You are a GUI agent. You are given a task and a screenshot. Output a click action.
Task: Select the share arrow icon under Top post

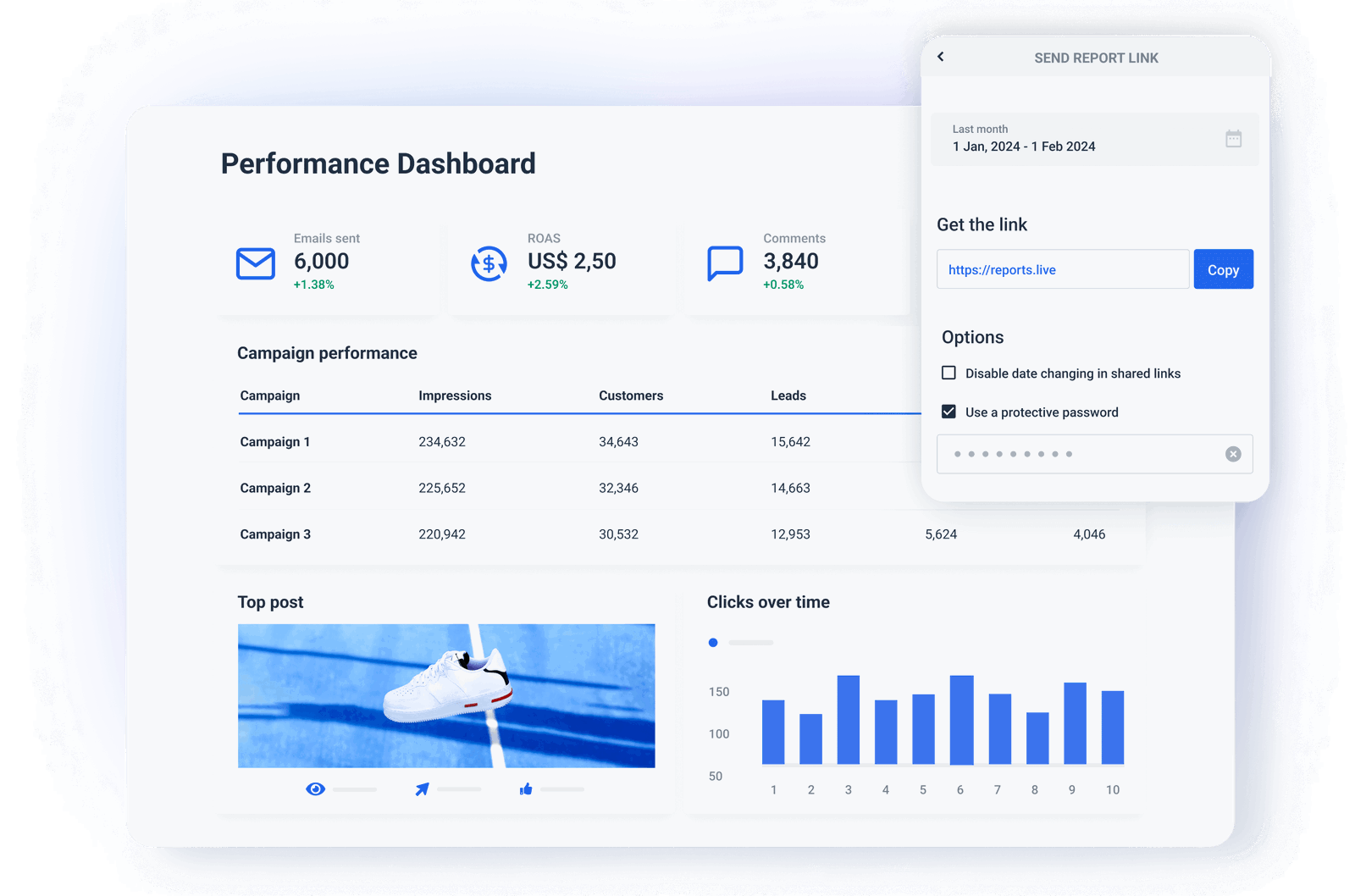421,788
